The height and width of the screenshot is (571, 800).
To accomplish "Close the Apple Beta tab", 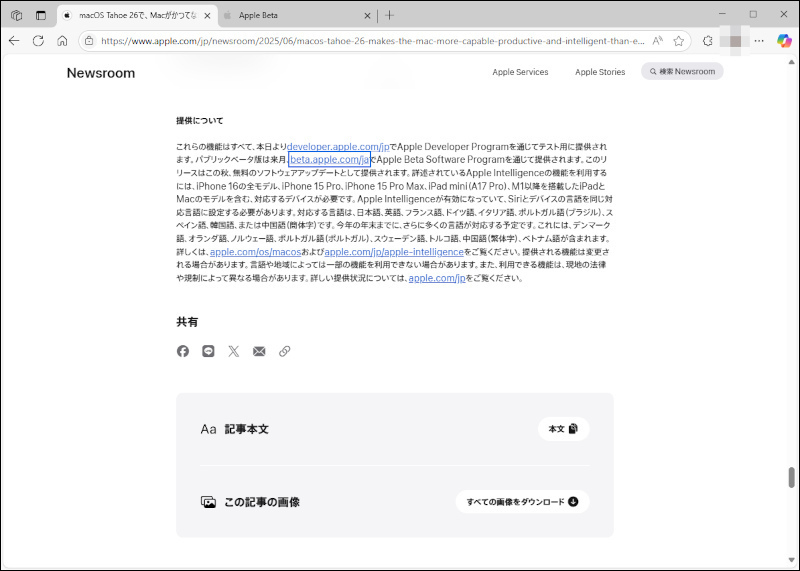I will (367, 16).
